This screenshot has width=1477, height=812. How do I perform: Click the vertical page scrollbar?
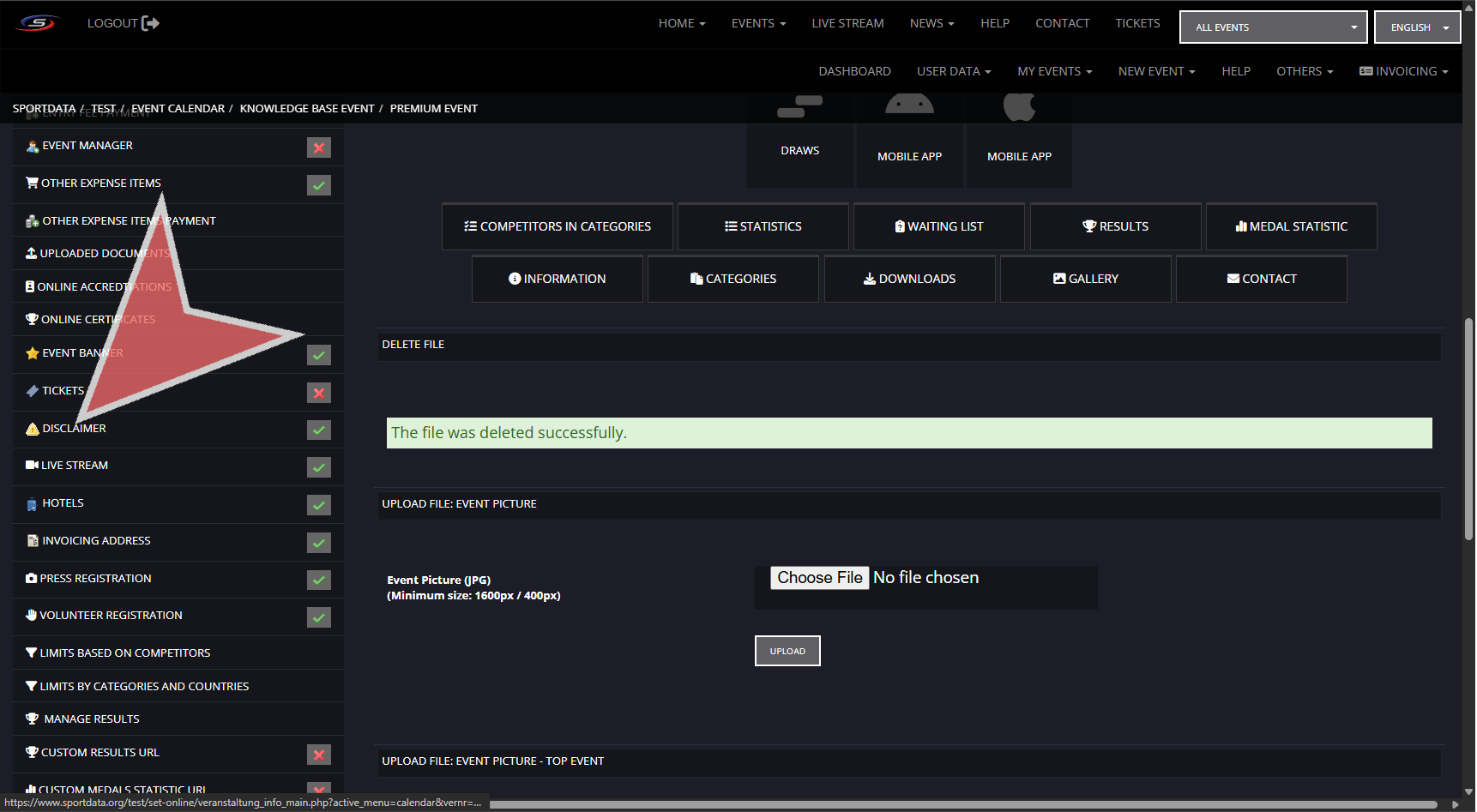[x=1468, y=429]
